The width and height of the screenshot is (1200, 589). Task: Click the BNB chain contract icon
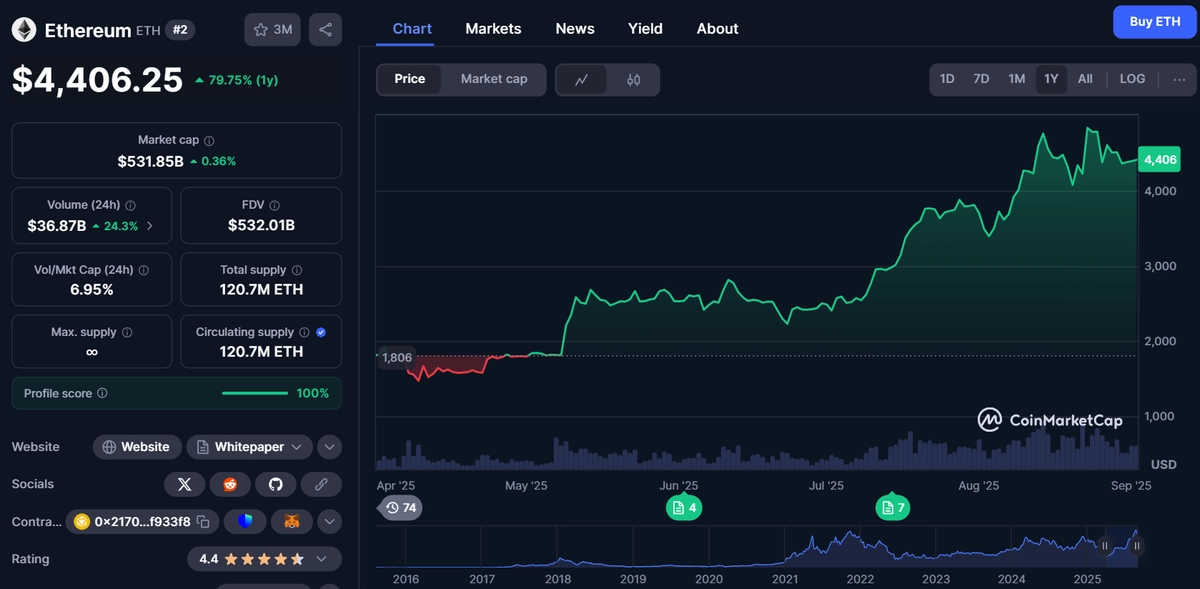tap(80, 521)
